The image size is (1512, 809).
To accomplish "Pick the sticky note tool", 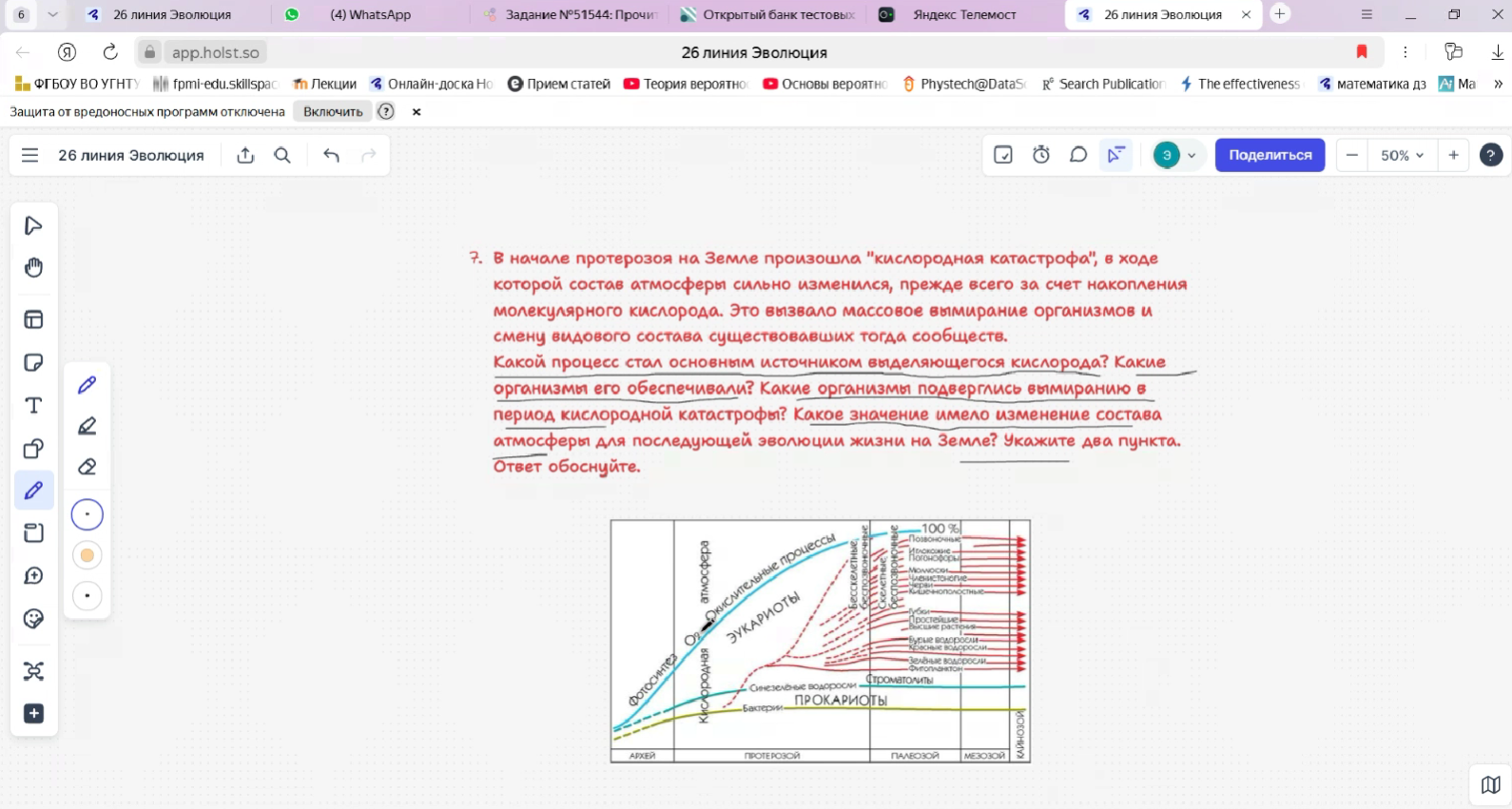I will click(x=33, y=363).
